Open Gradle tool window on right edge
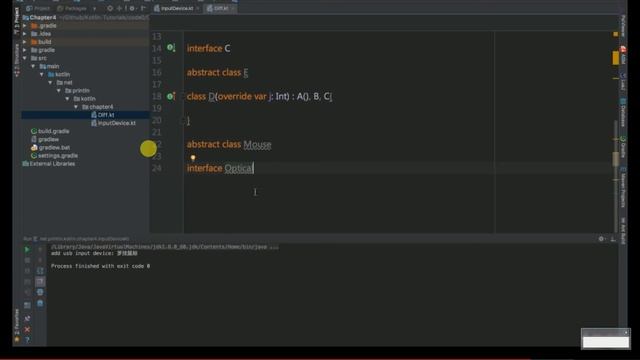 click(623, 147)
